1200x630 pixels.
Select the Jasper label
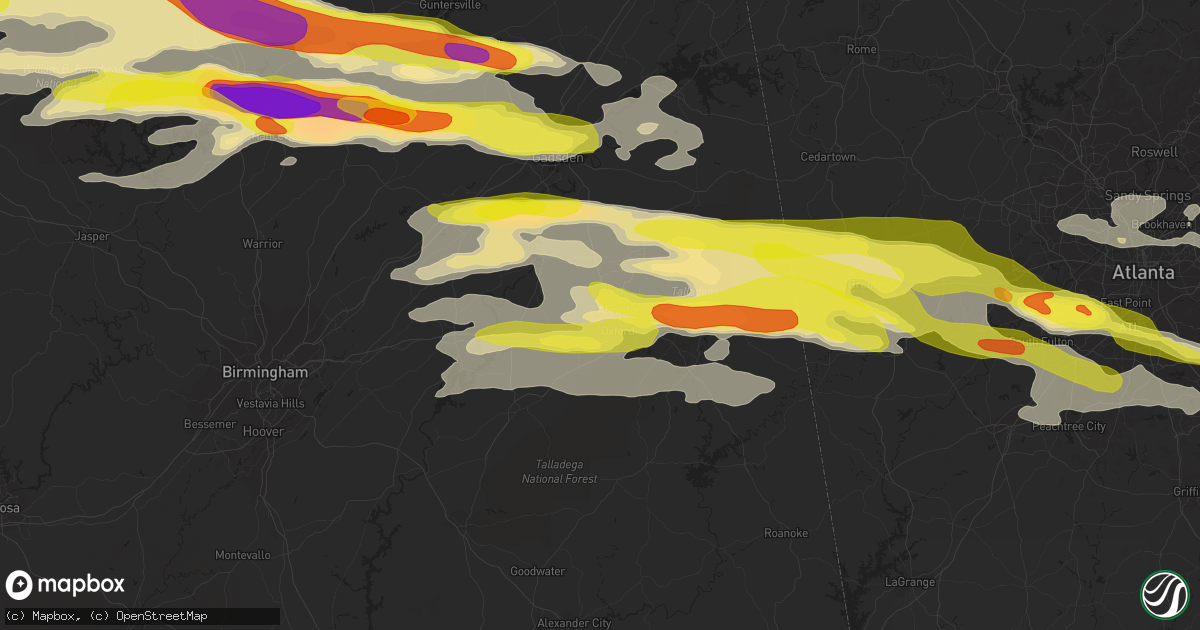pyautogui.click(x=92, y=237)
